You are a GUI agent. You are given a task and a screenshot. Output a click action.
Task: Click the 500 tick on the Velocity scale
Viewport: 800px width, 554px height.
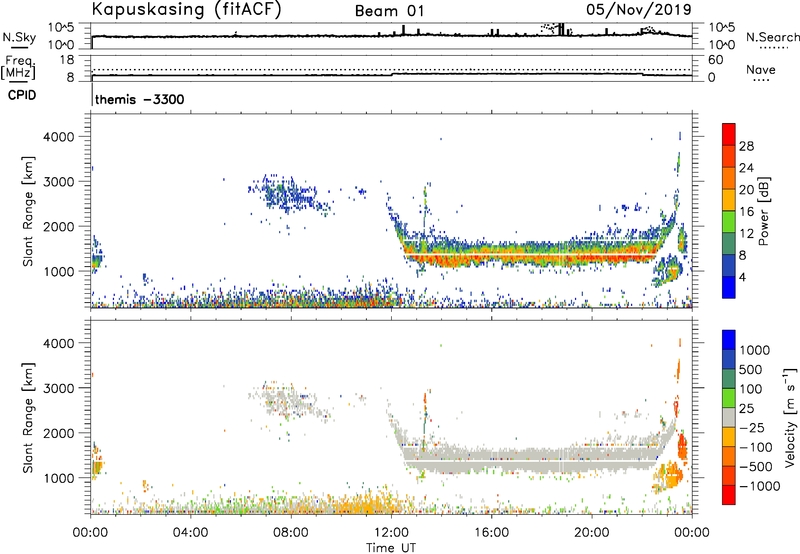pyautogui.click(x=749, y=370)
